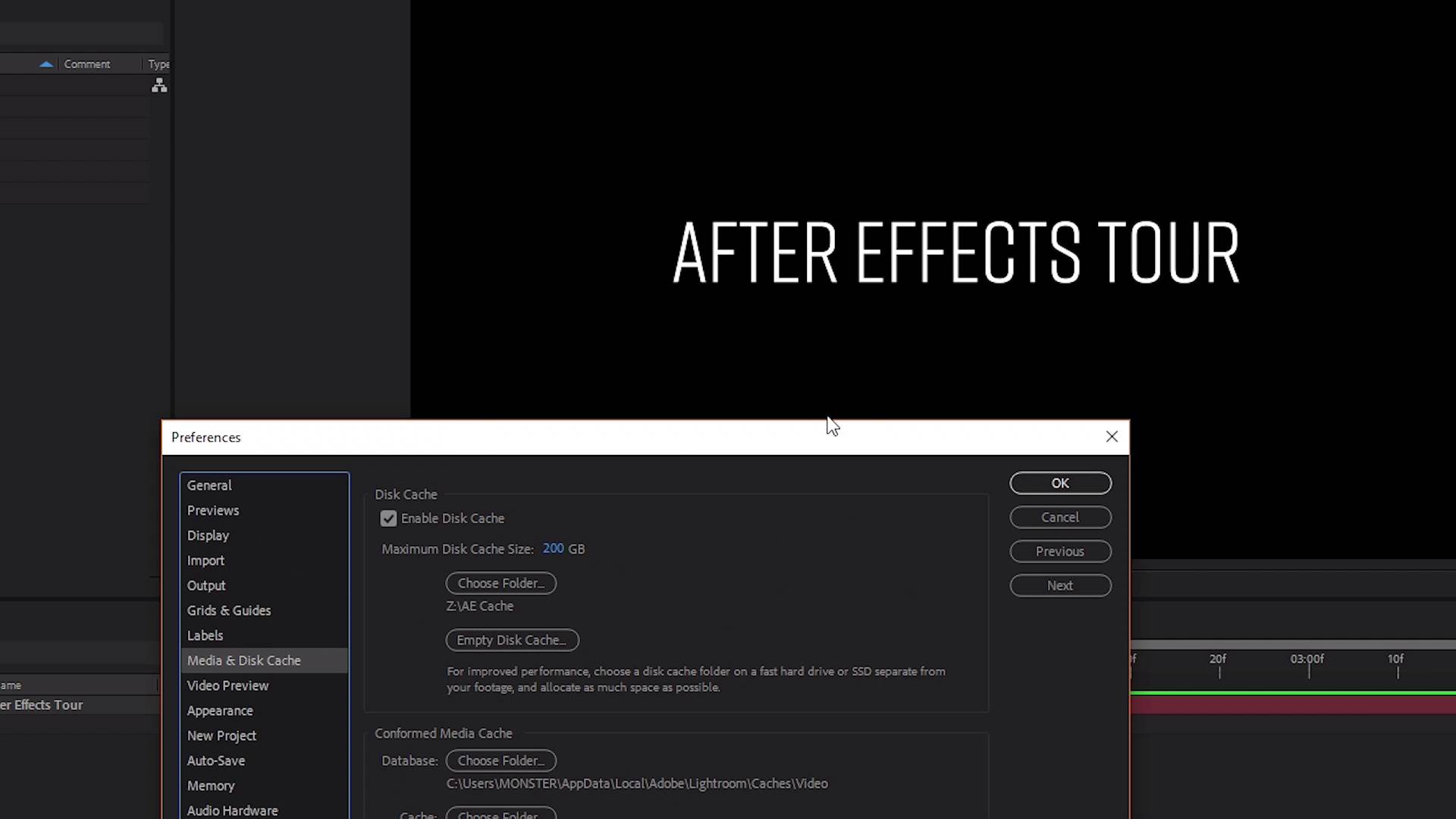1456x819 pixels.
Task: Click the Empty Disk Cache button
Action: 511,639
